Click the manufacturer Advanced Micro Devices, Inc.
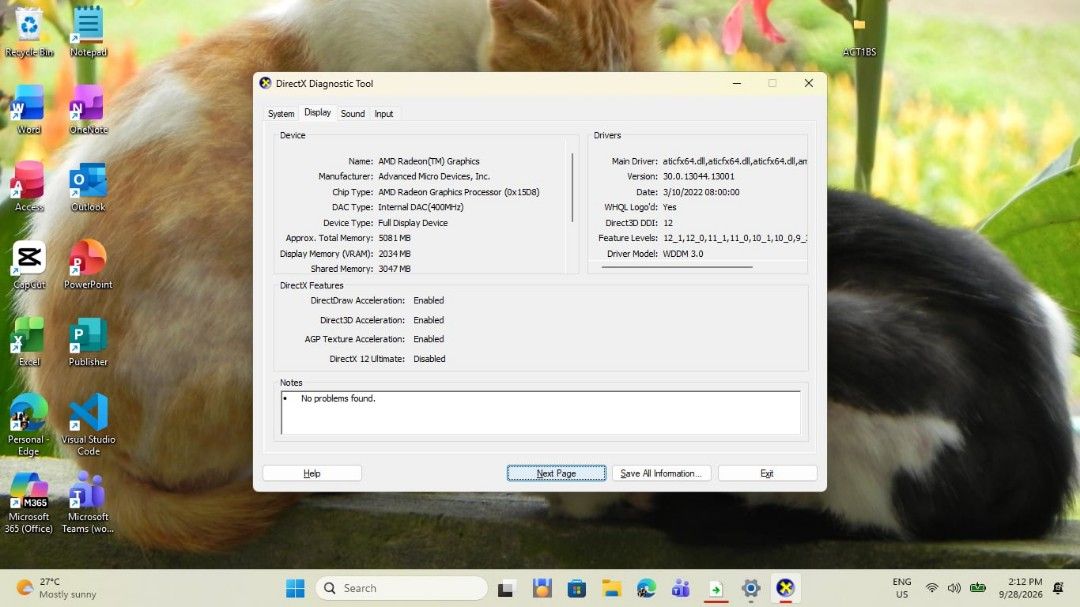 point(434,176)
